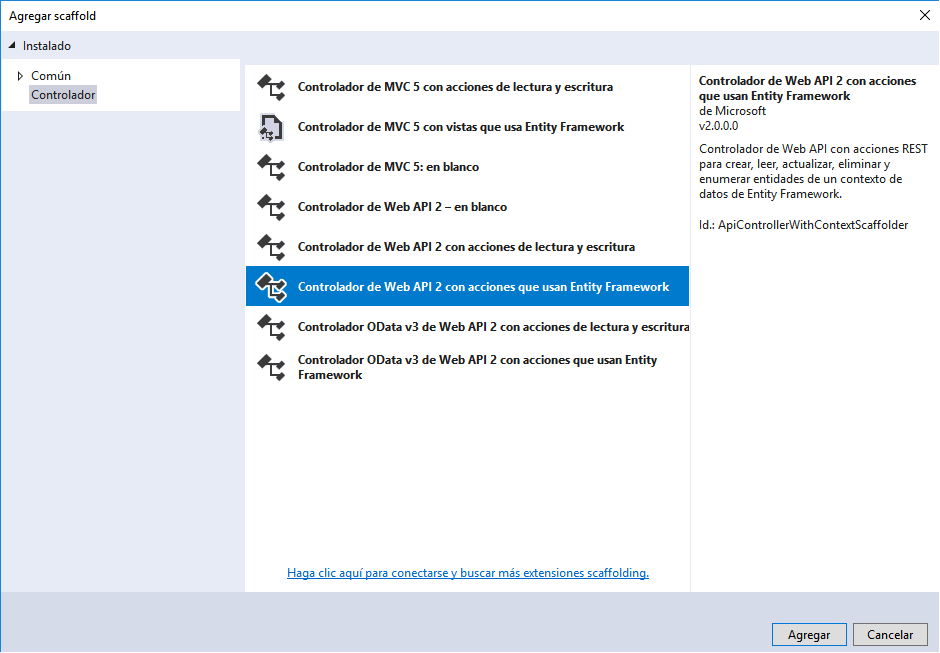Click icon of OData v3 Entity Framework controller

pyautogui.click(x=271, y=367)
